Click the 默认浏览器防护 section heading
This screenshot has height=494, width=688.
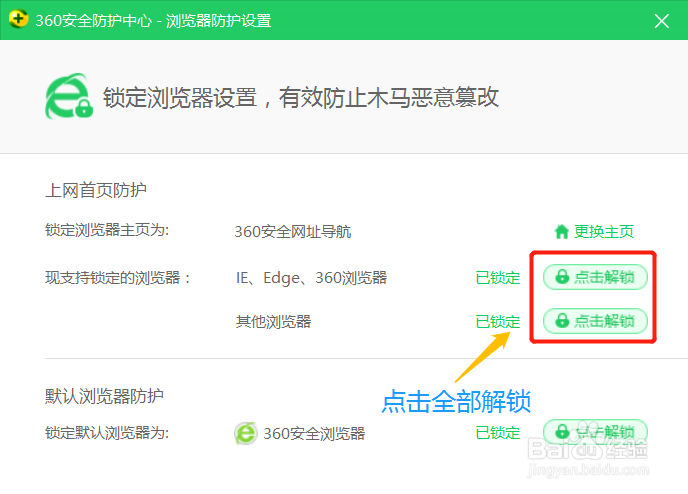point(104,396)
